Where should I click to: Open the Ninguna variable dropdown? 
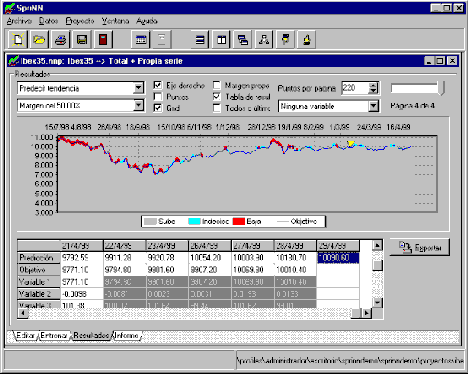point(374,106)
